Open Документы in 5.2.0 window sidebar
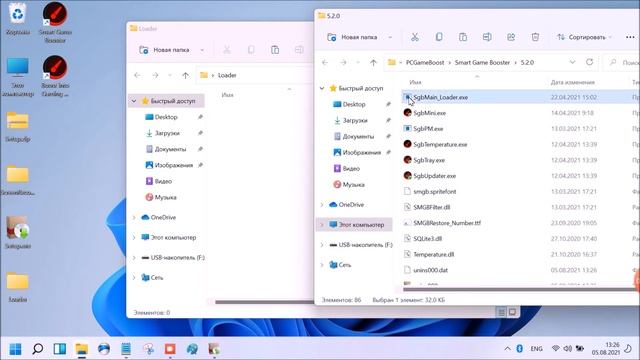This screenshot has height=360, width=640. coord(358,136)
